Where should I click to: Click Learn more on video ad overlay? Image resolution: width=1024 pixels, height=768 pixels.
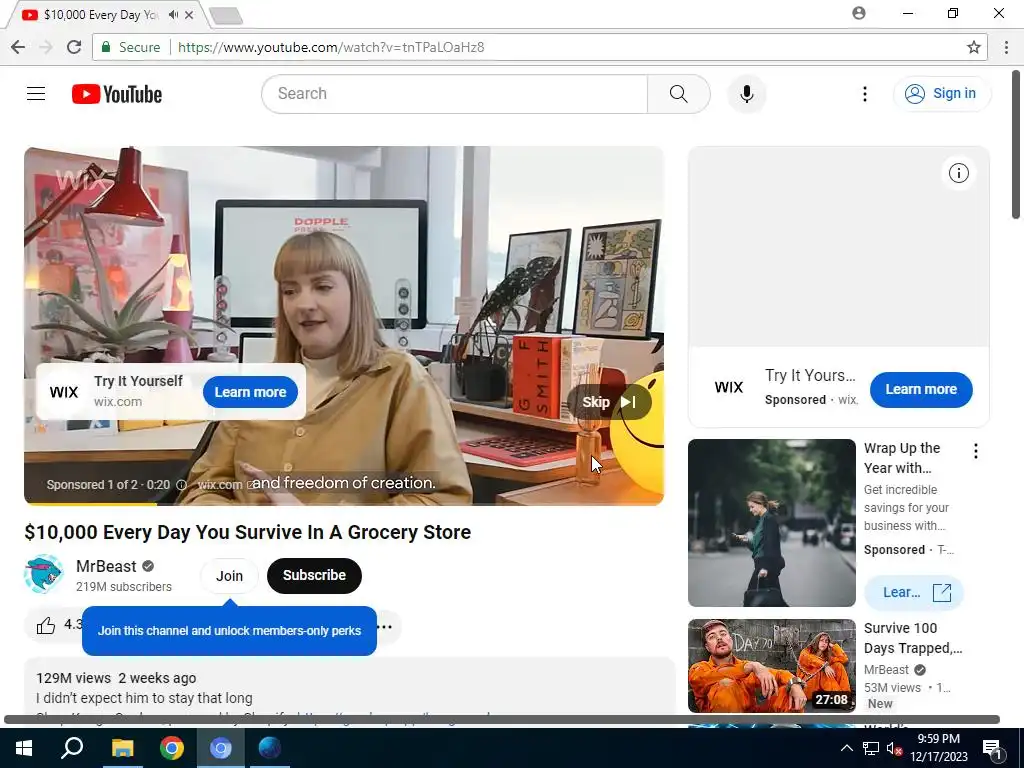coord(250,392)
